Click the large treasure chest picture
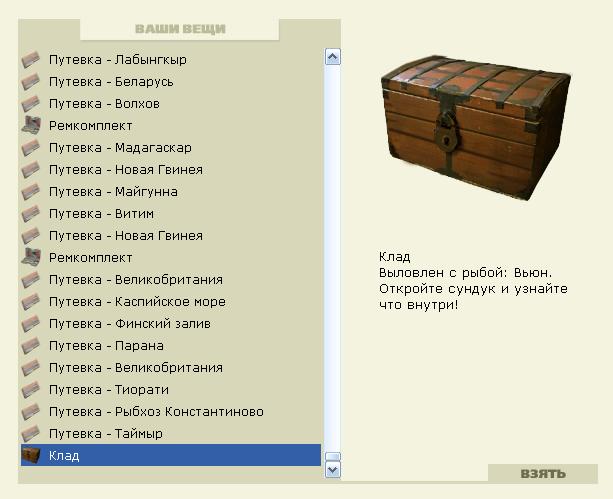 [476, 127]
